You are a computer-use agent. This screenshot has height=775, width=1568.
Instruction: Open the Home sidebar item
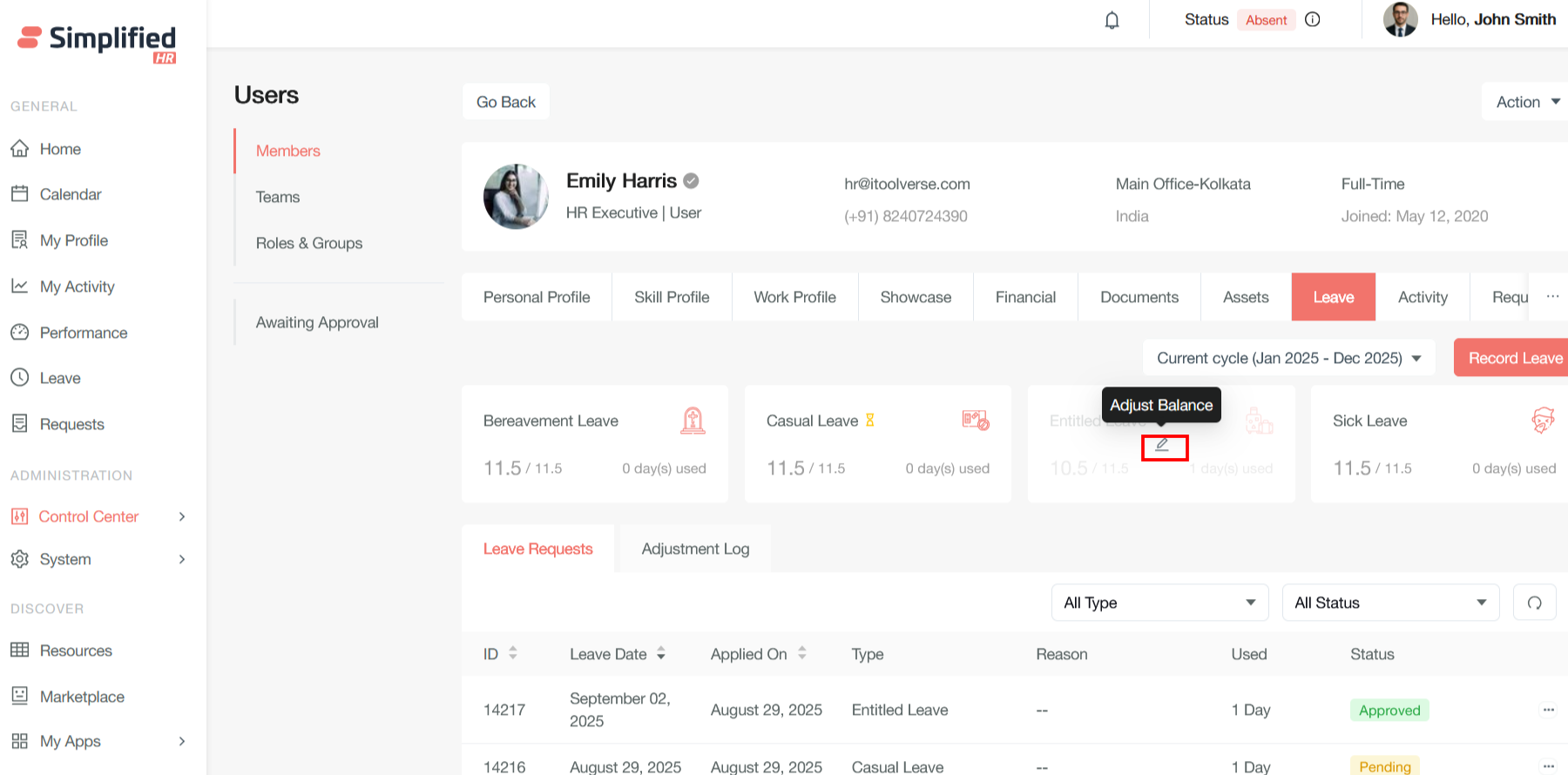[x=60, y=149]
